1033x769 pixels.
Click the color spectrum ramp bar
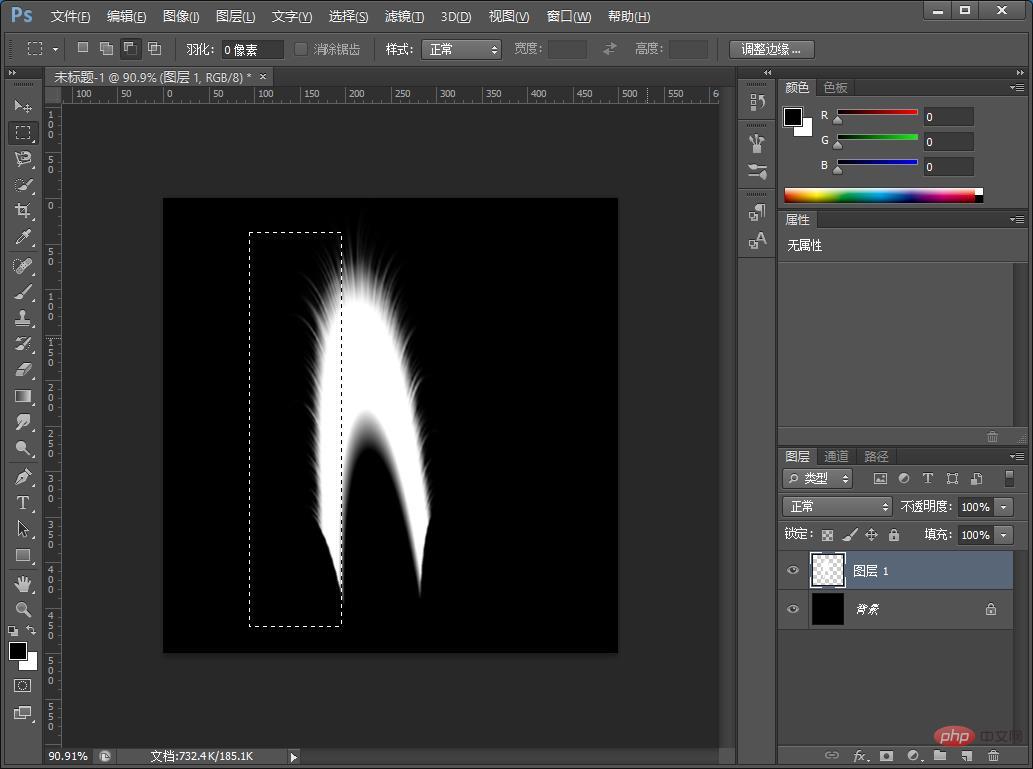point(879,195)
